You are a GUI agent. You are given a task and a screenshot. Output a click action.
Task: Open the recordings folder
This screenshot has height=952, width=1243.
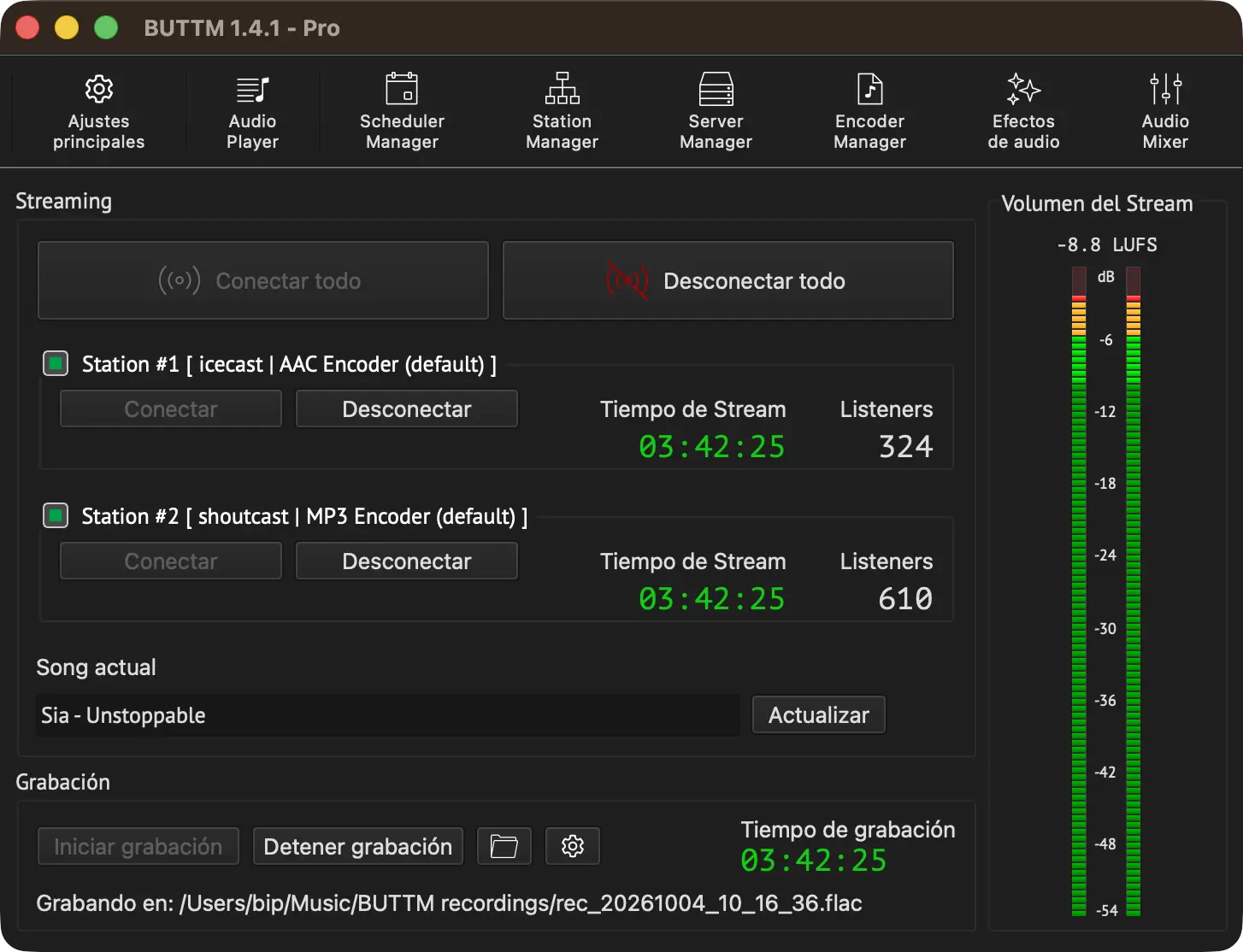pos(504,846)
